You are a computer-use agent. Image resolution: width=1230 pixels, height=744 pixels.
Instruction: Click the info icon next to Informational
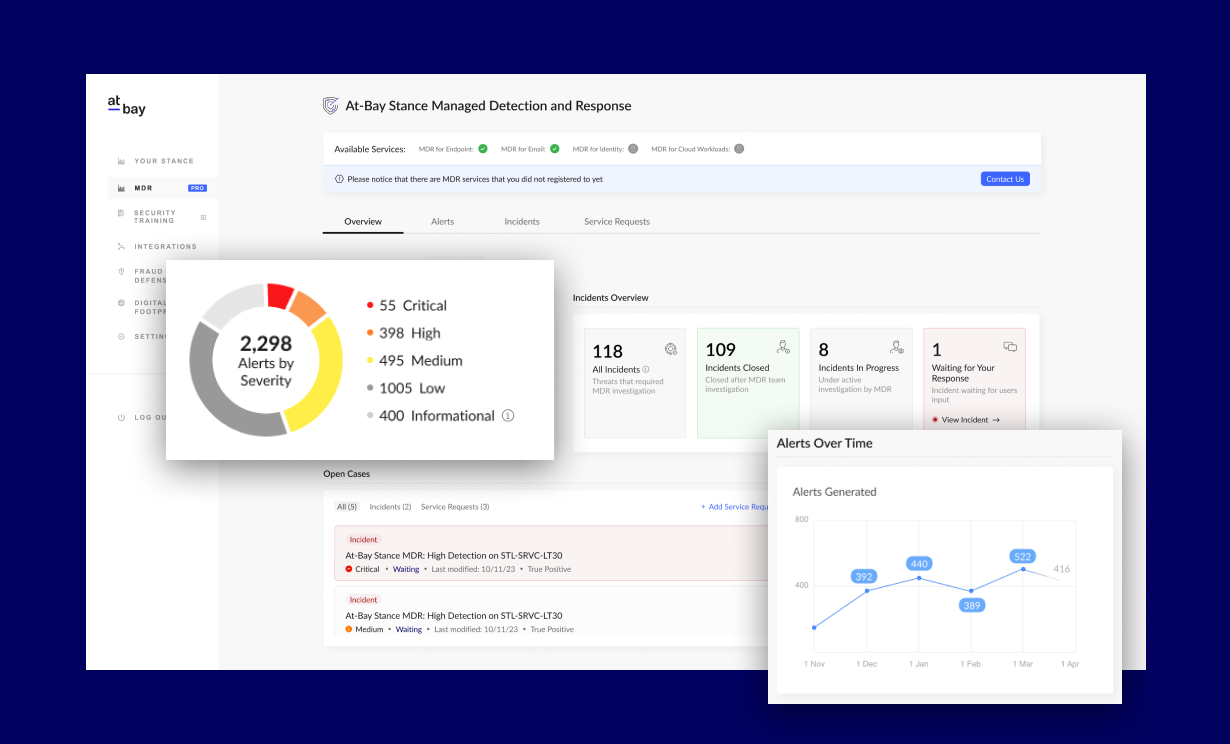click(508, 416)
